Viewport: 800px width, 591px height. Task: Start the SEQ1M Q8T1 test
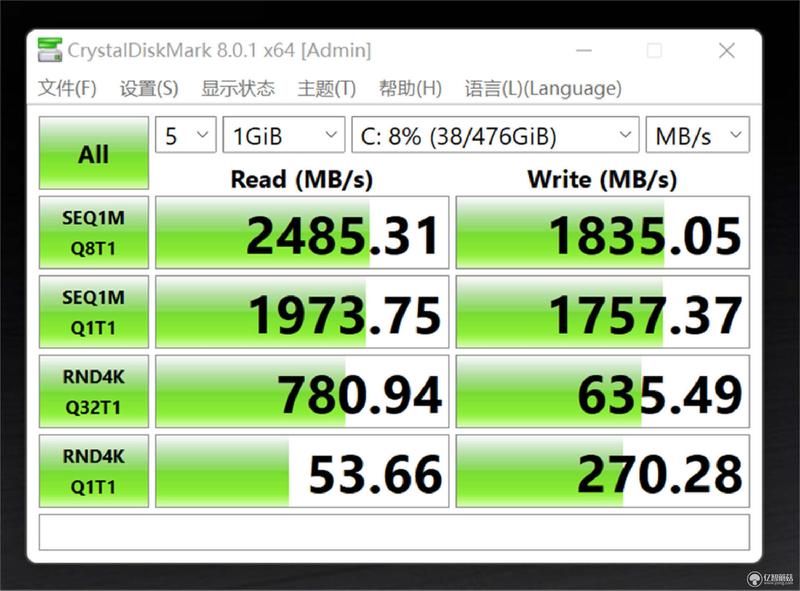click(94, 233)
